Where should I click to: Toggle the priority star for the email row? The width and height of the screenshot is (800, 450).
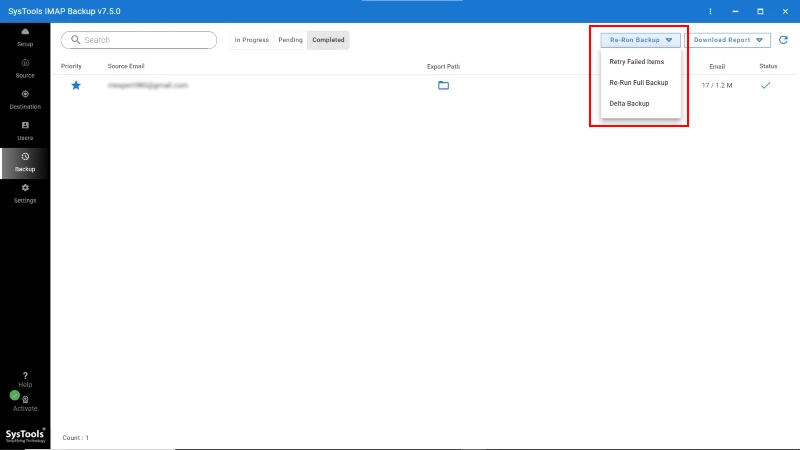point(76,85)
